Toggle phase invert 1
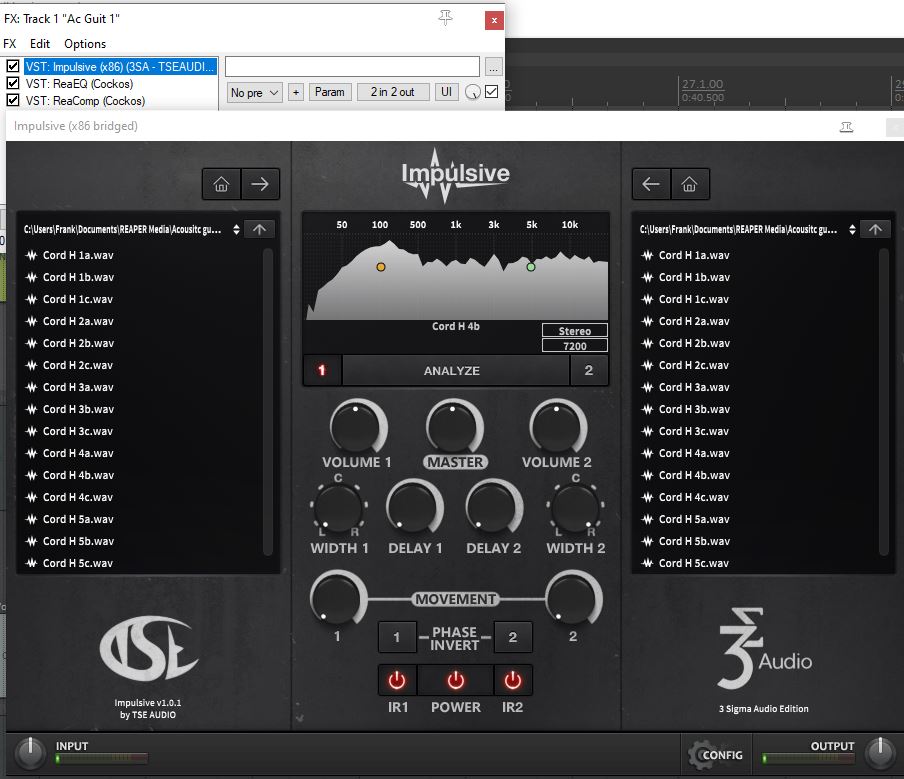Image resolution: width=904 pixels, height=779 pixels. point(397,637)
